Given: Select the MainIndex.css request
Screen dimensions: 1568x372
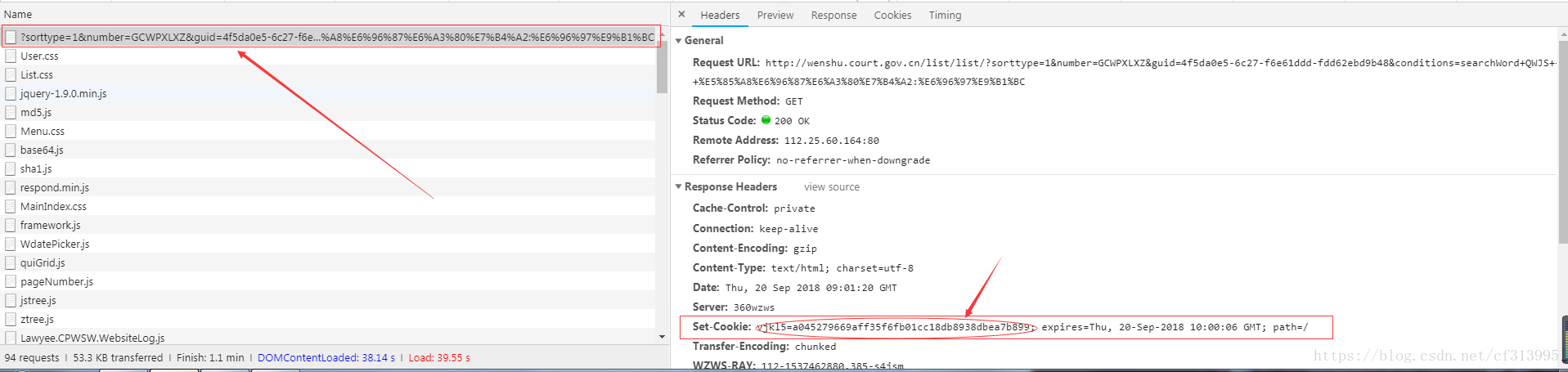Looking at the screenshot, I should (328, 206).
